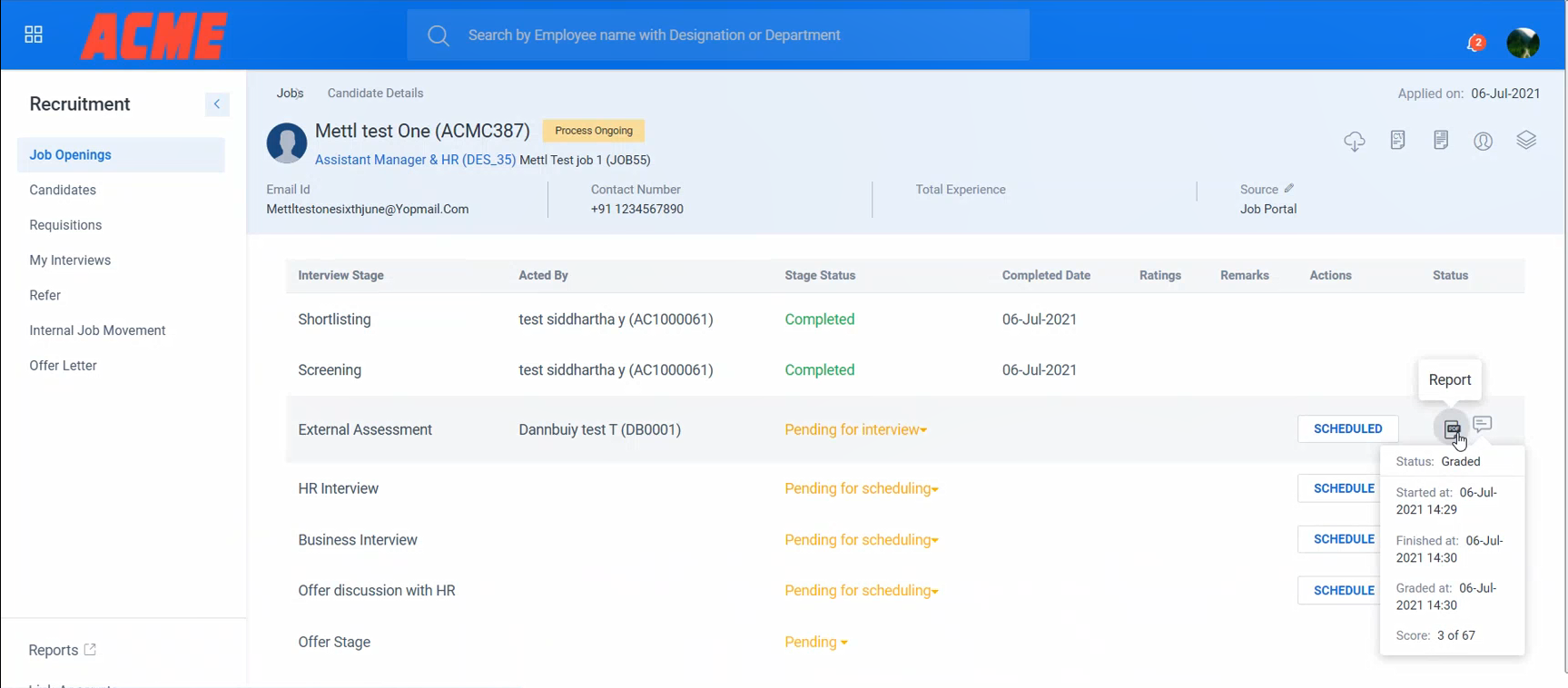Open Assistant Manager & HR (DES_35) link
This screenshot has width=1568, height=688.
(x=415, y=160)
